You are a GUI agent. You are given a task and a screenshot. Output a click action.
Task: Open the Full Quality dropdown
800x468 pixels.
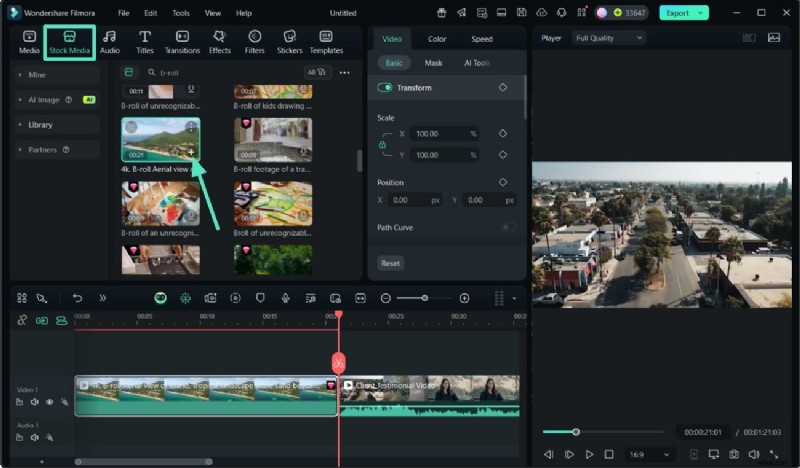click(608, 38)
